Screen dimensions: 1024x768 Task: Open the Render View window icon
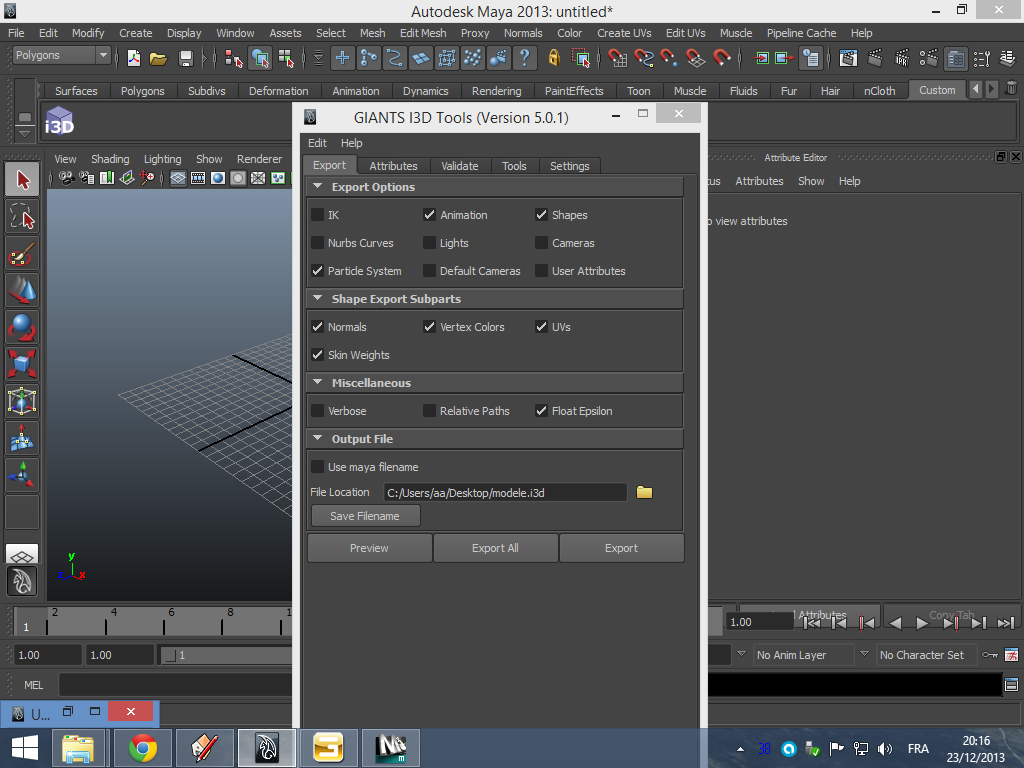pos(848,58)
